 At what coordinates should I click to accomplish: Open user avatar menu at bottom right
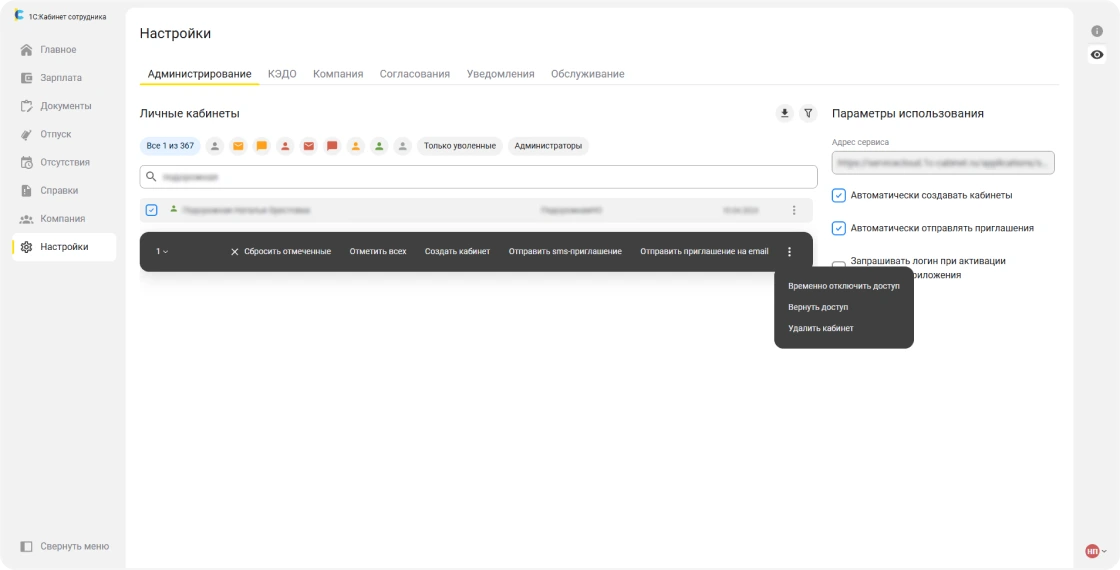[x=1095, y=551]
